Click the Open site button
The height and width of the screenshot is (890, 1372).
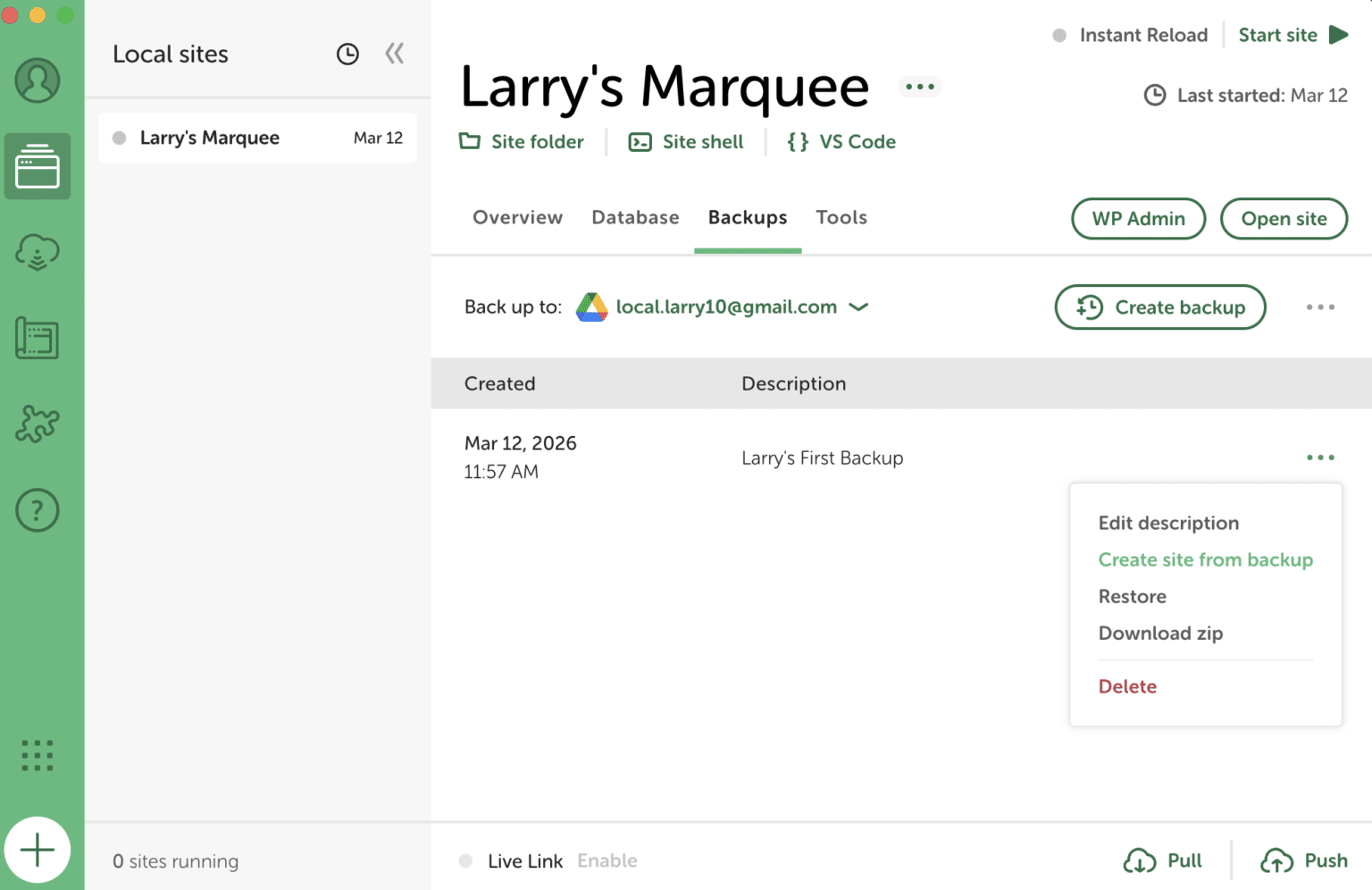click(1284, 219)
